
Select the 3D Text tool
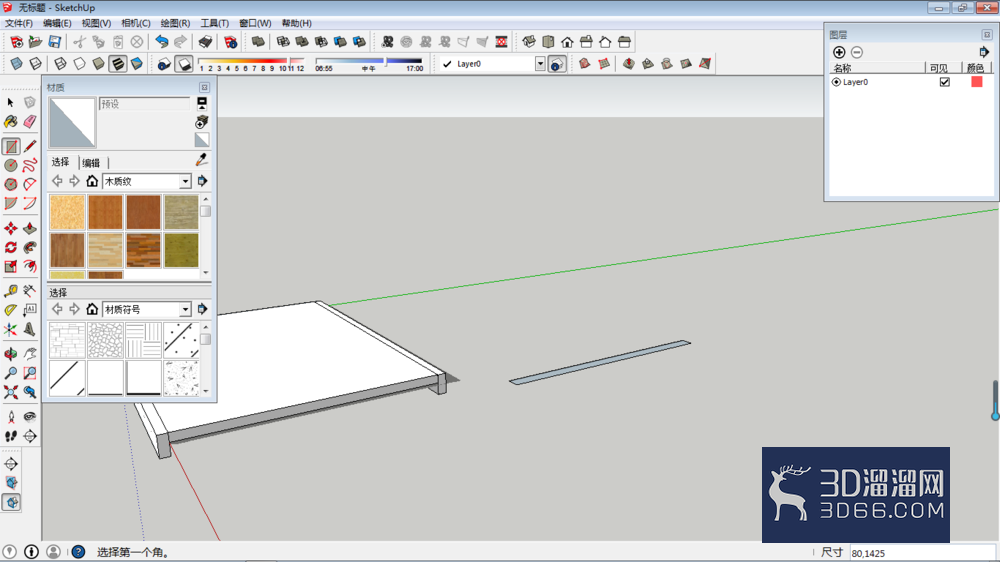click(30, 330)
